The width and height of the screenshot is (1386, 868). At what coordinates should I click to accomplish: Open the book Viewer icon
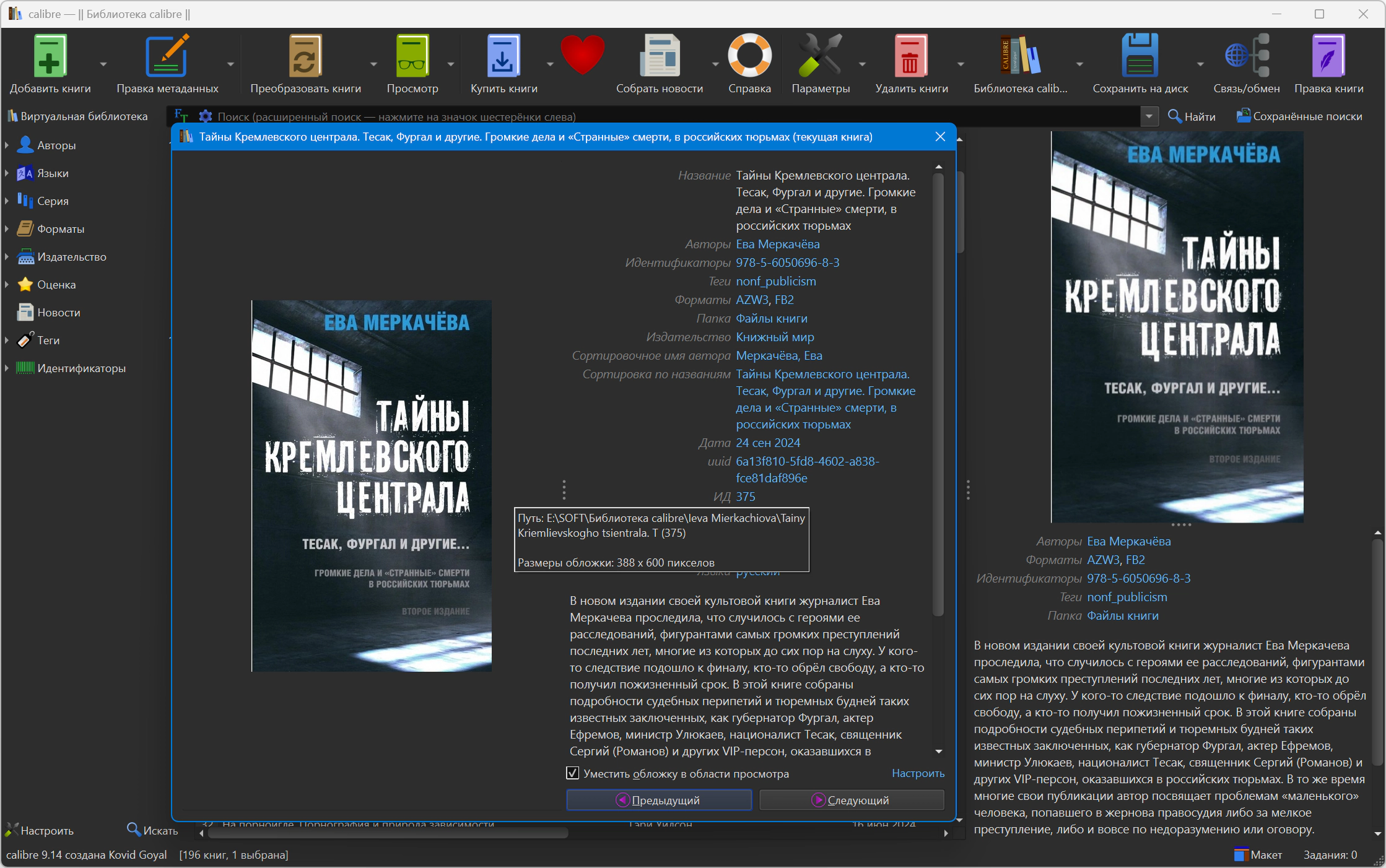click(412, 56)
